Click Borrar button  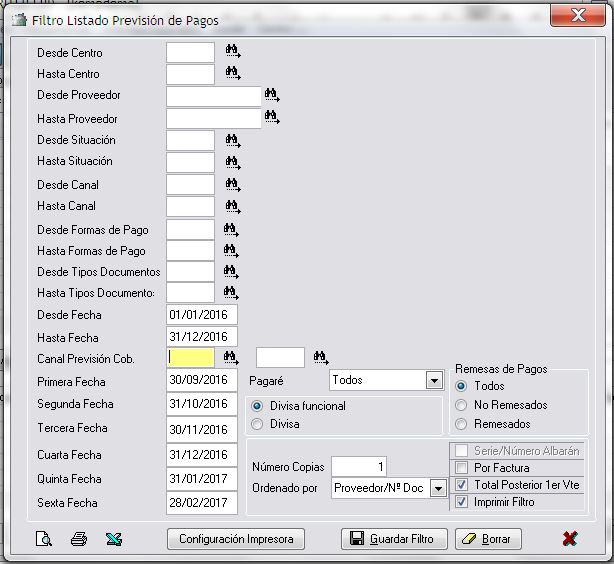point(488,539)
